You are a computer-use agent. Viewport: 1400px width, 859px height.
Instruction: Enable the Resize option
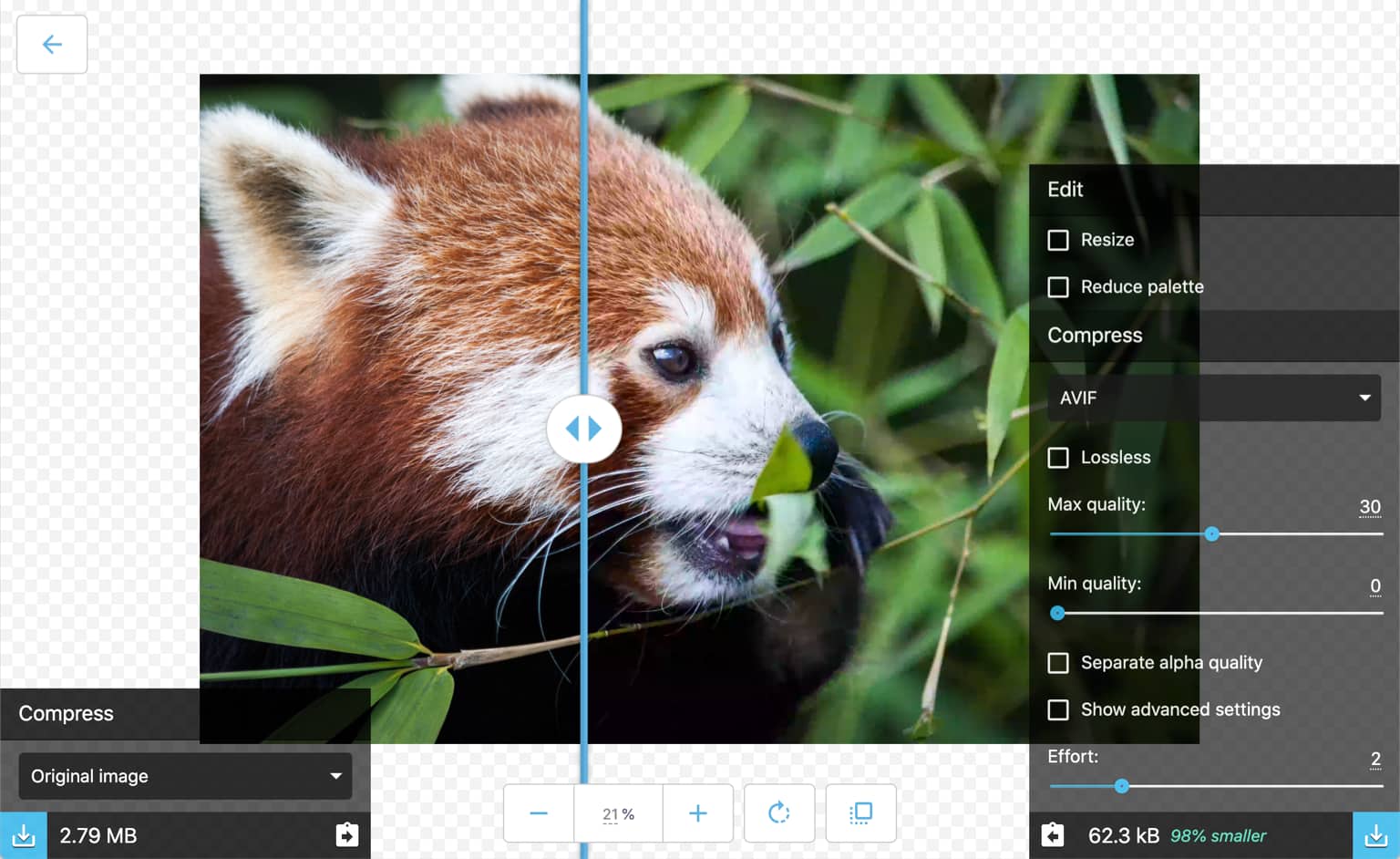click(1058, 240)
